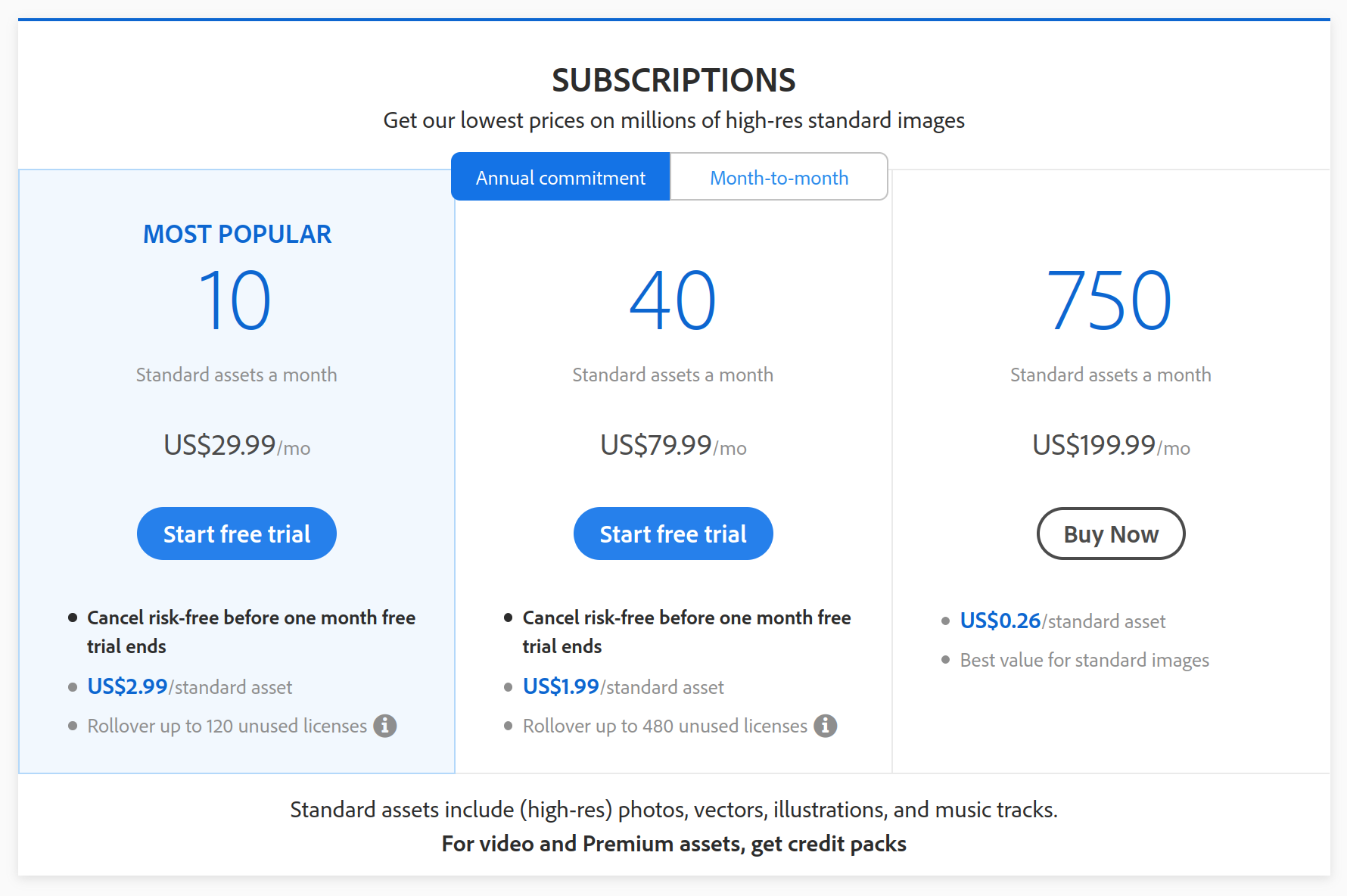Click the SUBSCRIPTIONS heading

pyautogui.click(x=673, y=79)
